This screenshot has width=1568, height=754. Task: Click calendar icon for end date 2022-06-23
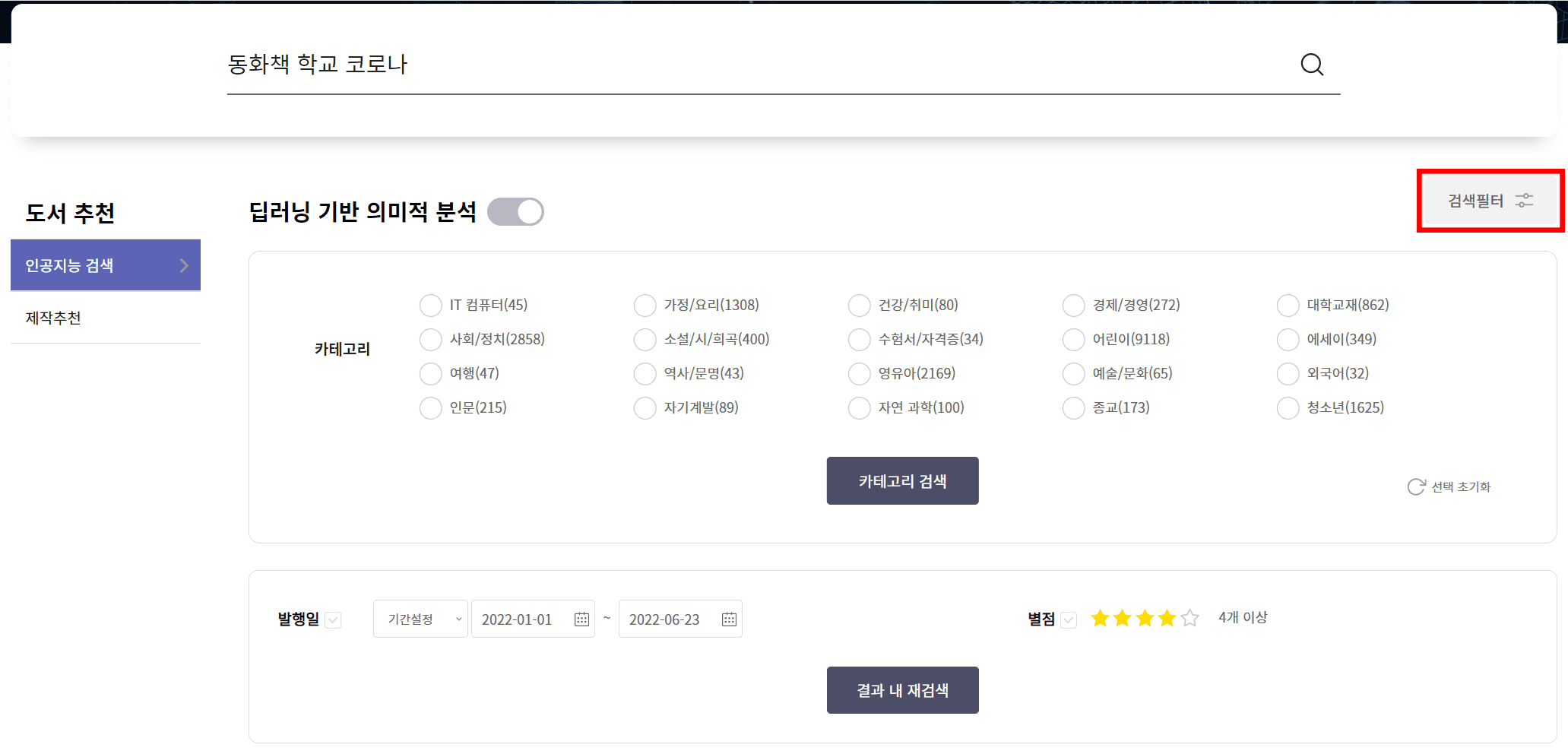[729, 619]
